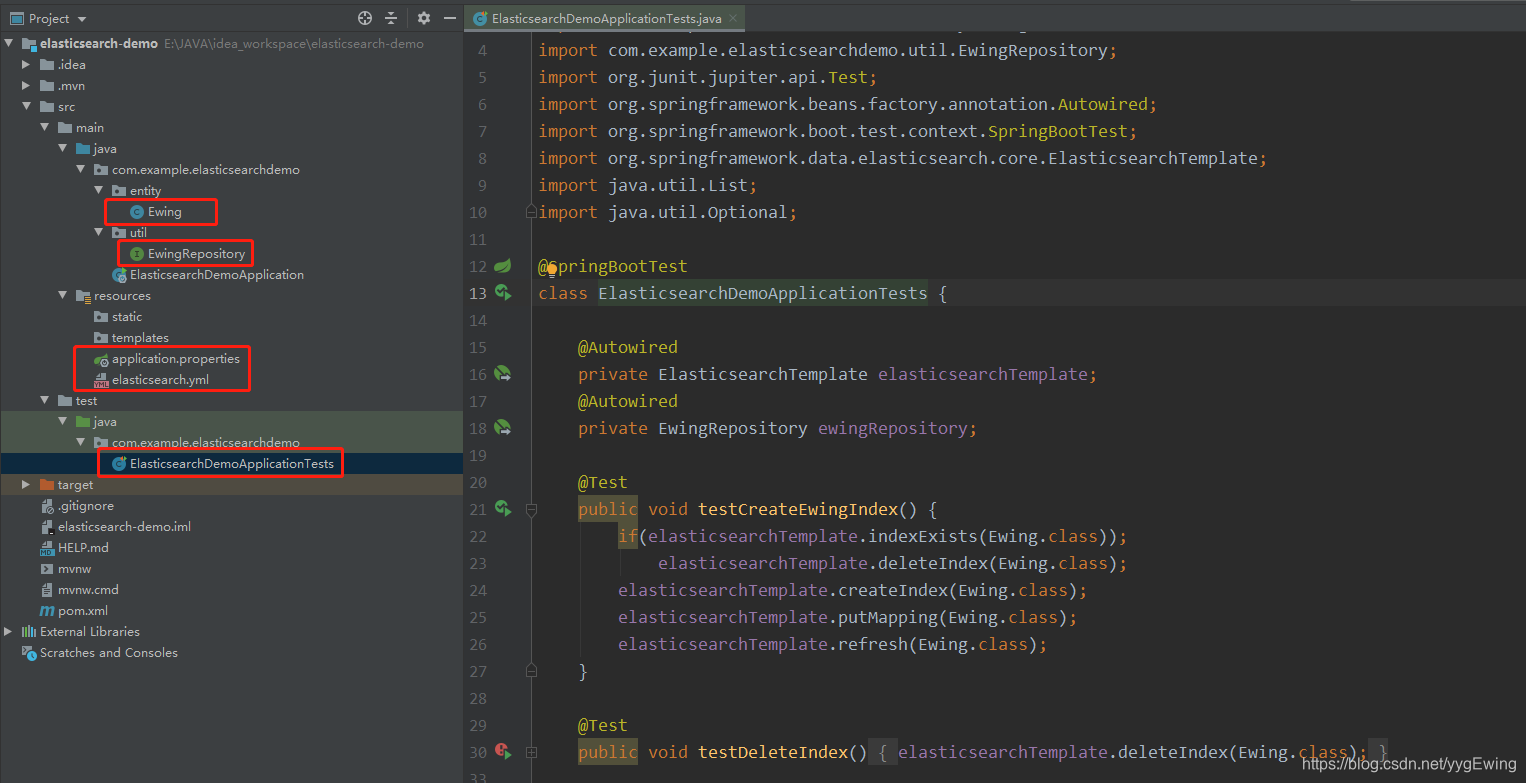Click Project tool window icon in header
This screenshot has height=783, width=1526.
[x=16, y=19]
